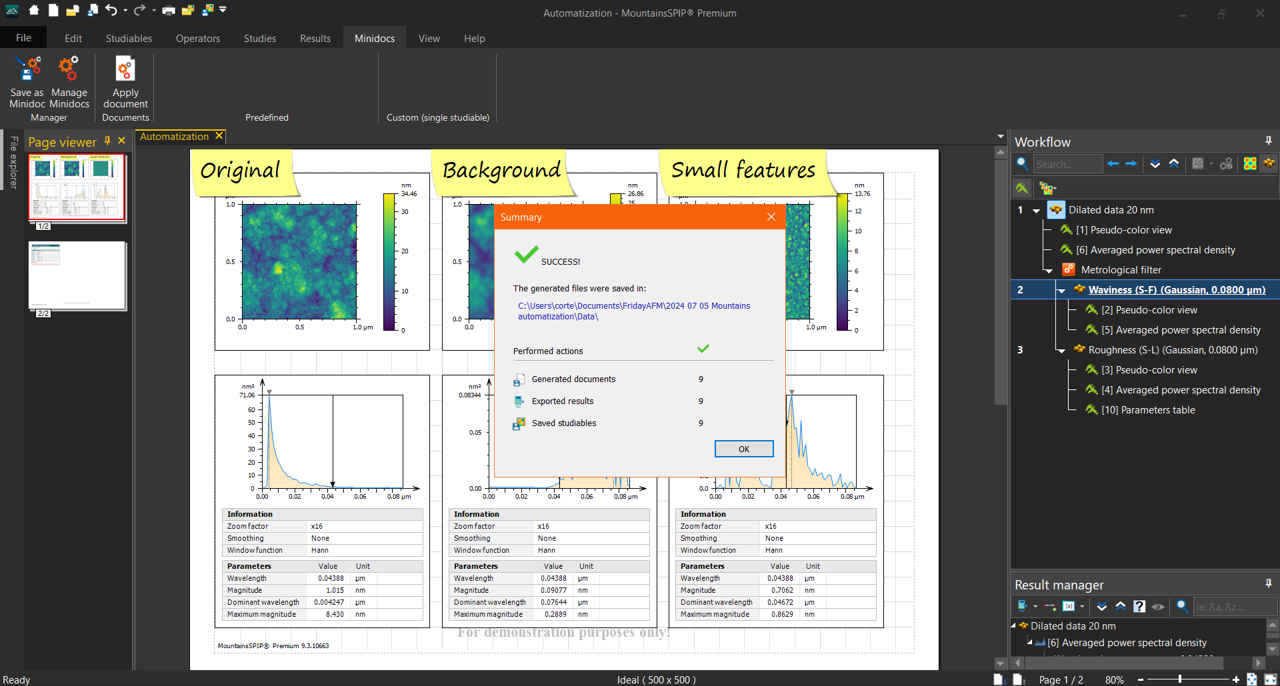Open the document tabs list dropdown arrow
Viewport: 1280px width, 686px height.
(1000, 137)
